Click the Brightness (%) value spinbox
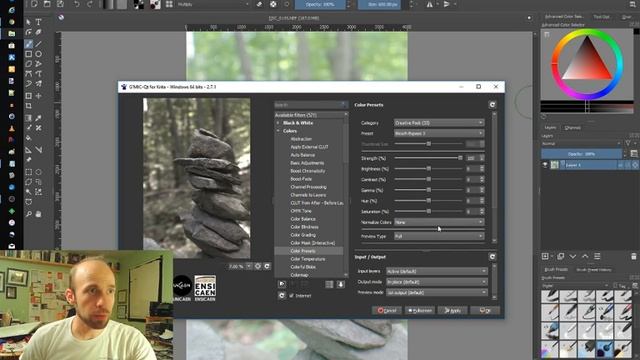This screenshot has height=360, width=640. pos(475,169)
